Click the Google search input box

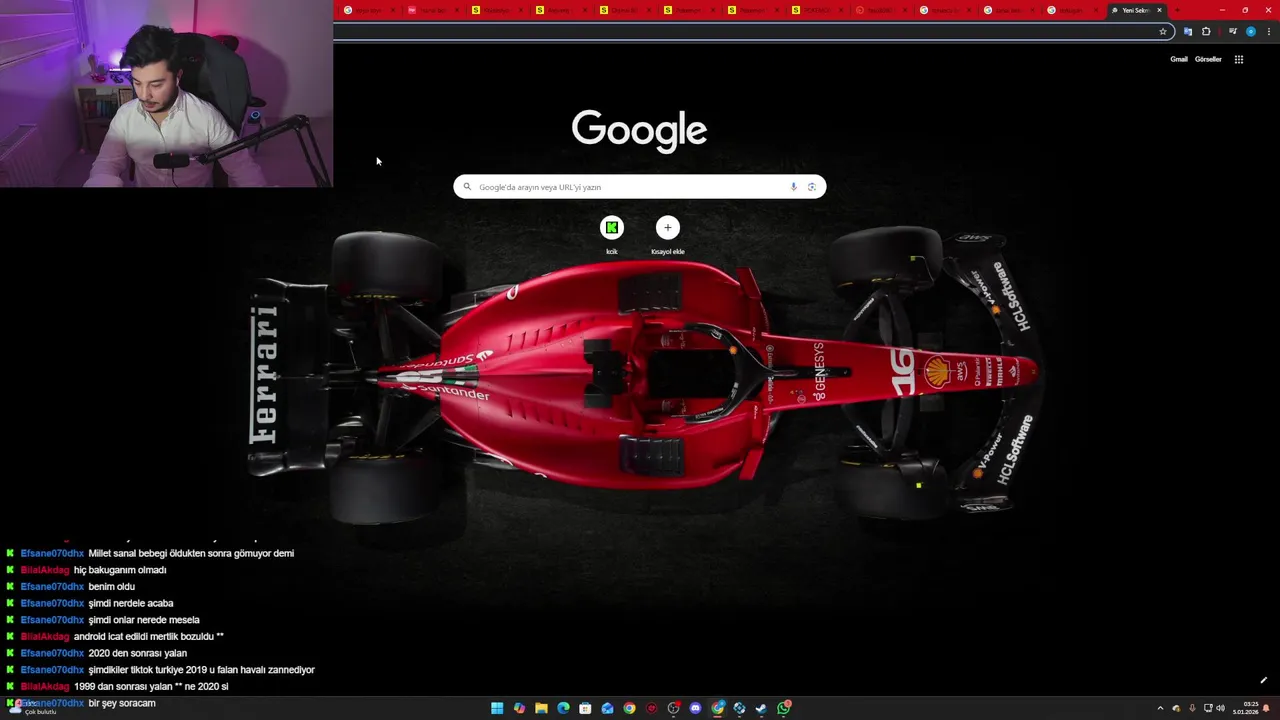[640, 187]
